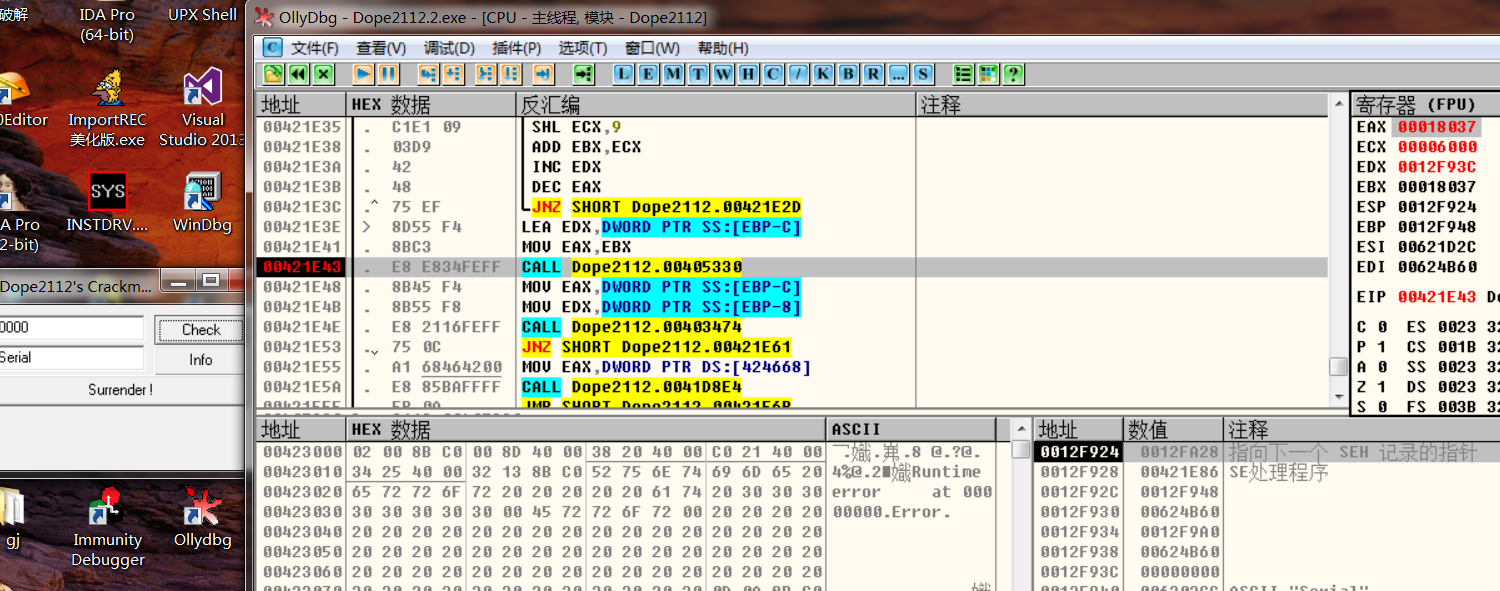
Task: Show CPU window (C toolbar button)
Action: [x=773, y=74]
